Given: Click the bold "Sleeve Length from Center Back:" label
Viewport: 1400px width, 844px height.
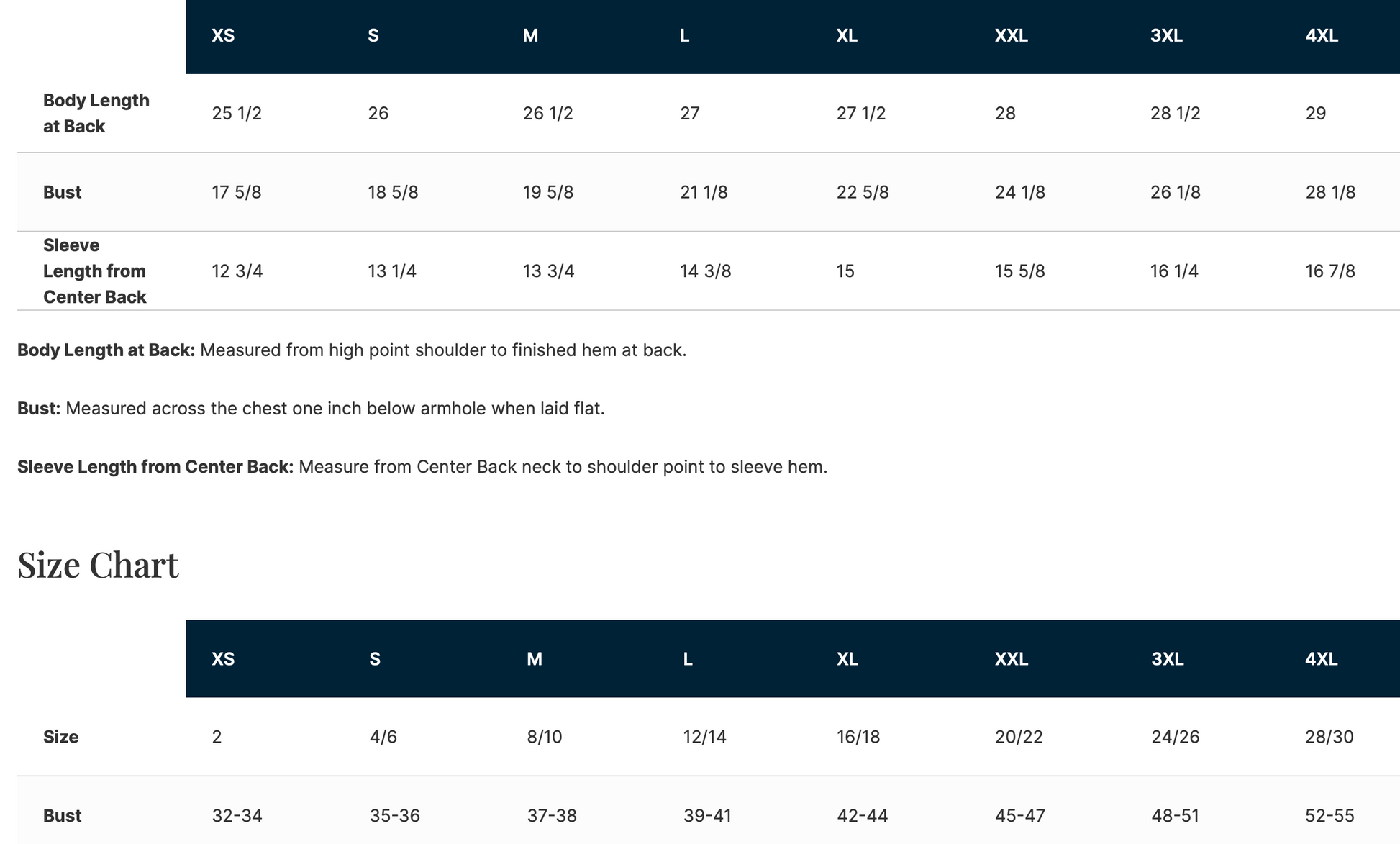Looking at the screenshot, I should (x=155, y=467).
